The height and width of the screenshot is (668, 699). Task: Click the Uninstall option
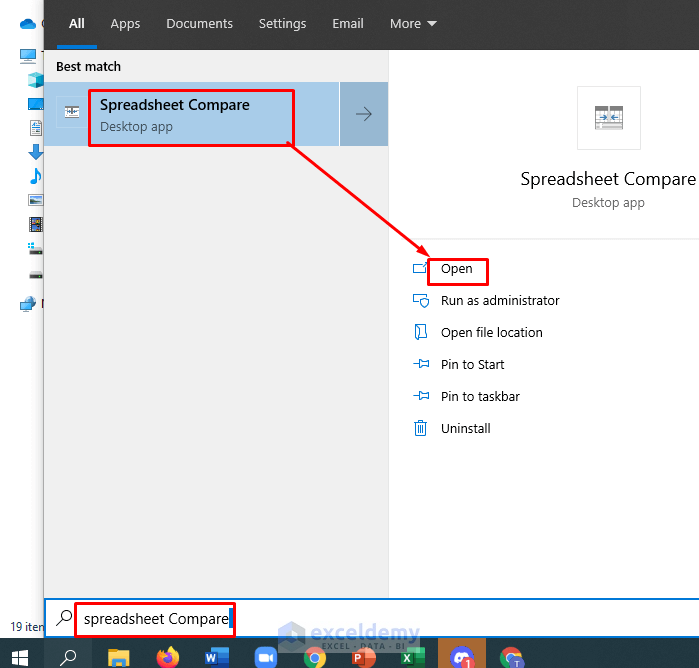(465, 429)
